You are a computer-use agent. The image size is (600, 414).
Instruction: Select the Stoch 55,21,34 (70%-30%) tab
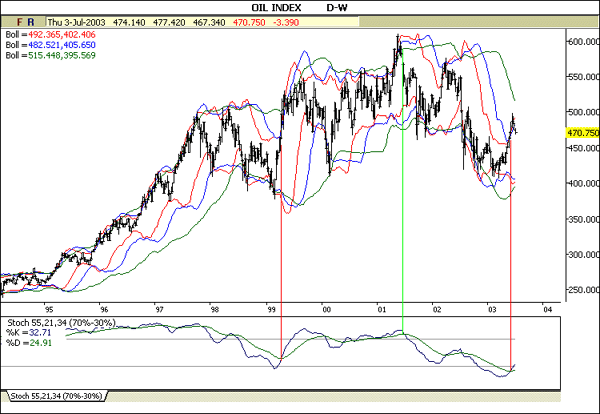tap(56, 396)
